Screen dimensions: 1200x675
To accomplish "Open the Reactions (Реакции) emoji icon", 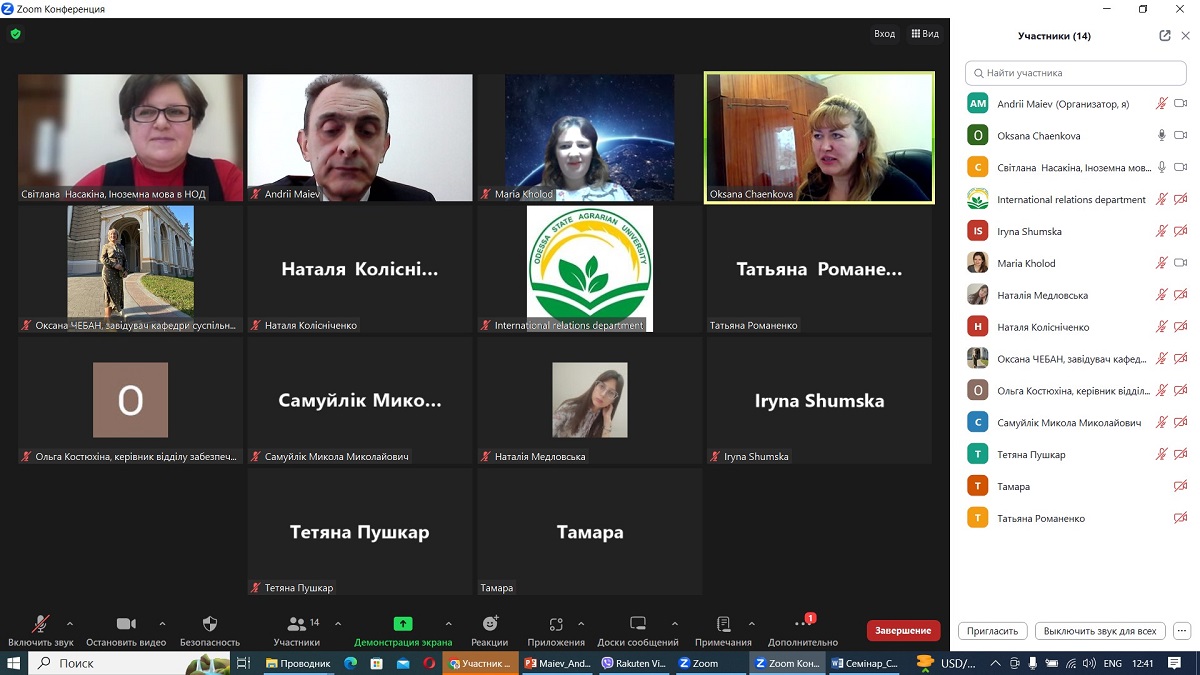I will coord(490,624).
